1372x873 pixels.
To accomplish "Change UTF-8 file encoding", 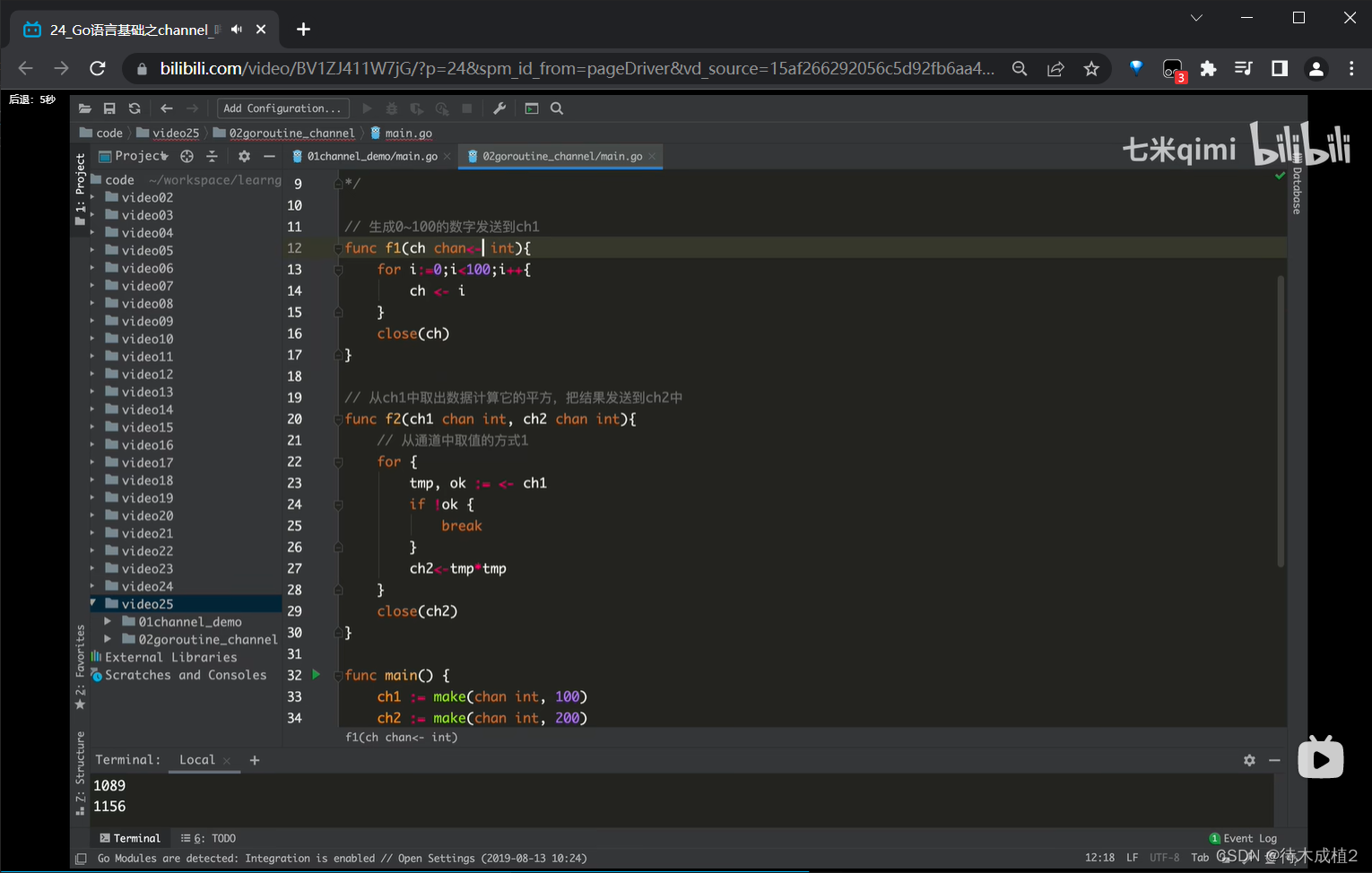I will coord(1165,858).
